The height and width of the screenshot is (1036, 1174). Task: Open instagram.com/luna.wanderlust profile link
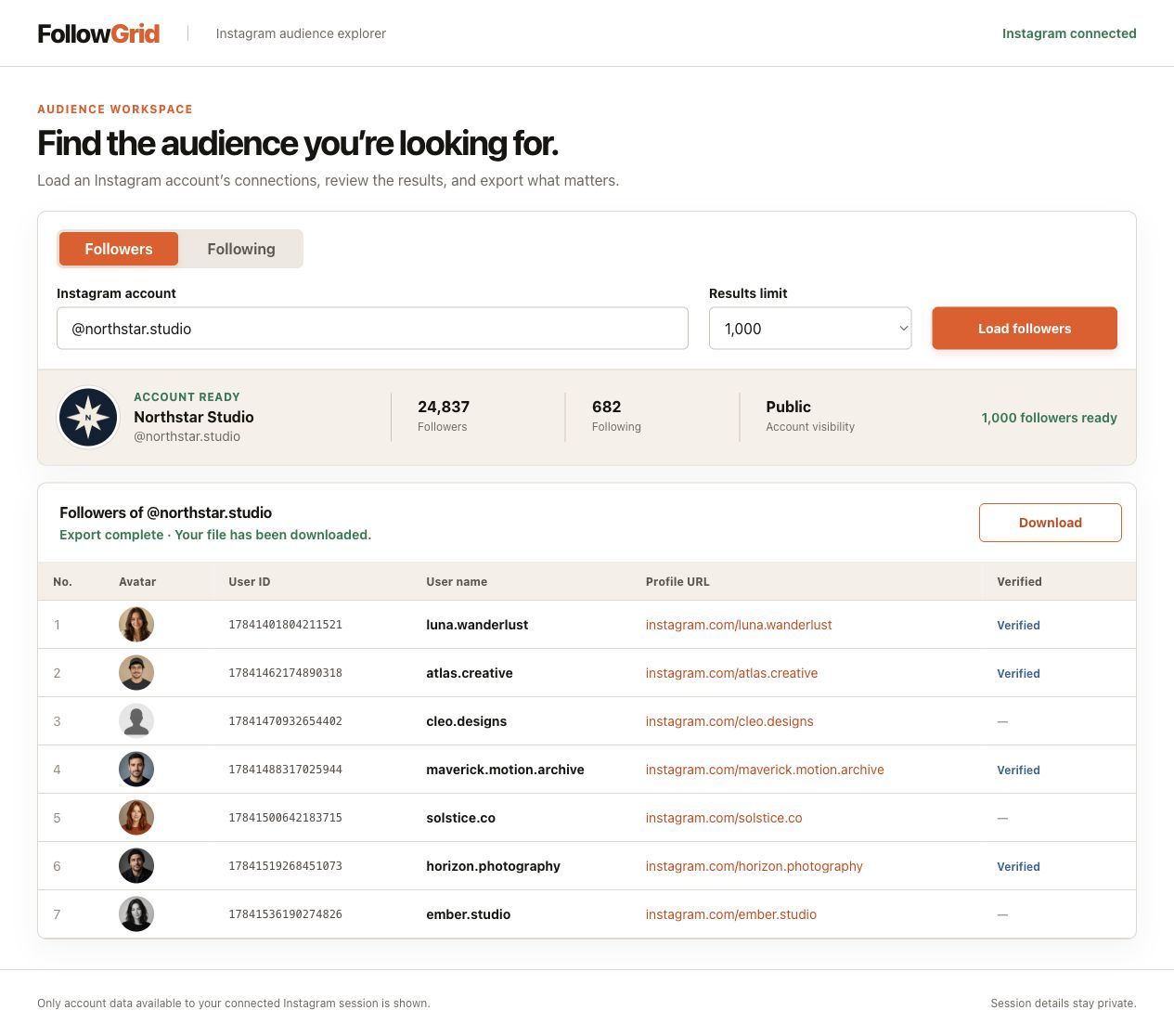click(x=739, y=625)
